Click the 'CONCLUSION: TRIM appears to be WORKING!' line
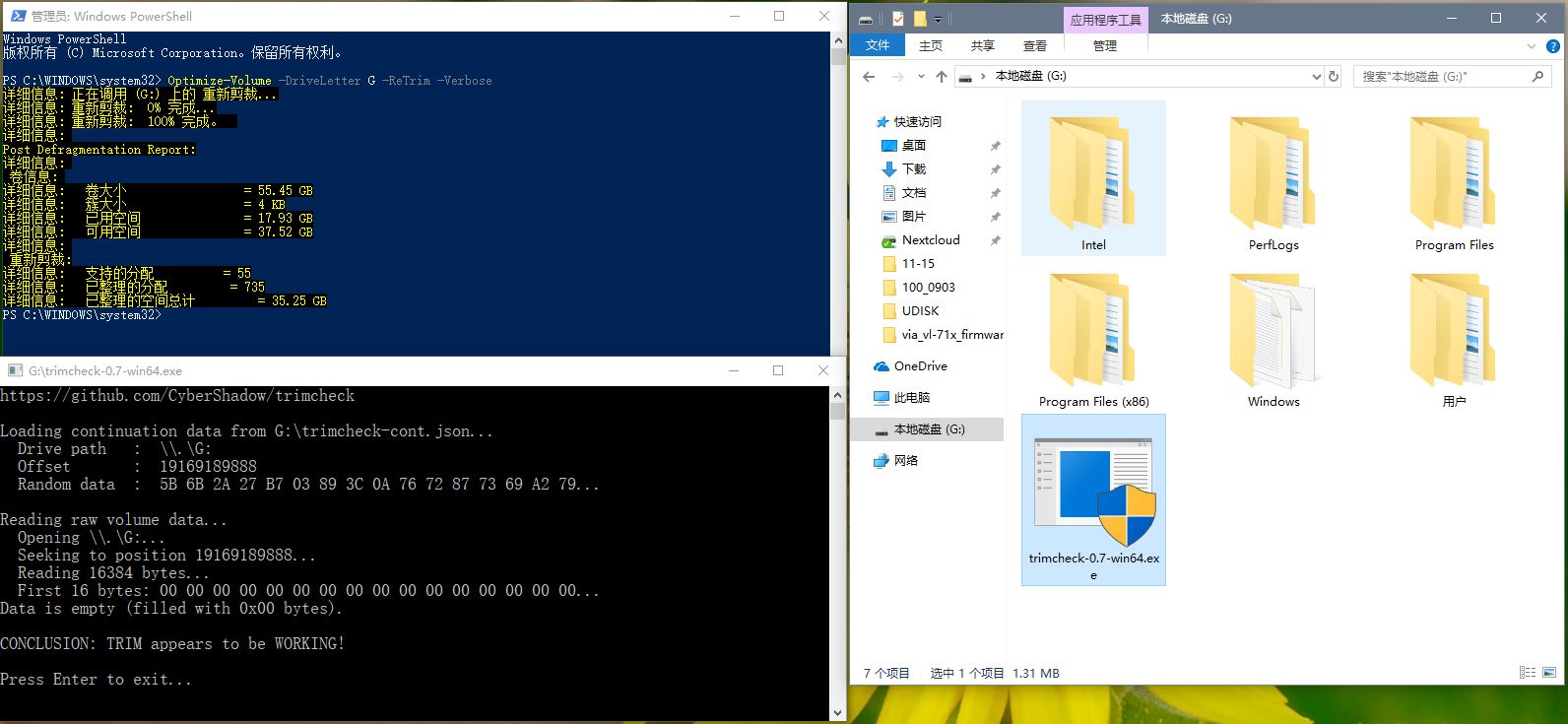The width and height of the screenshot is (1568, 724). pos(172,643)
